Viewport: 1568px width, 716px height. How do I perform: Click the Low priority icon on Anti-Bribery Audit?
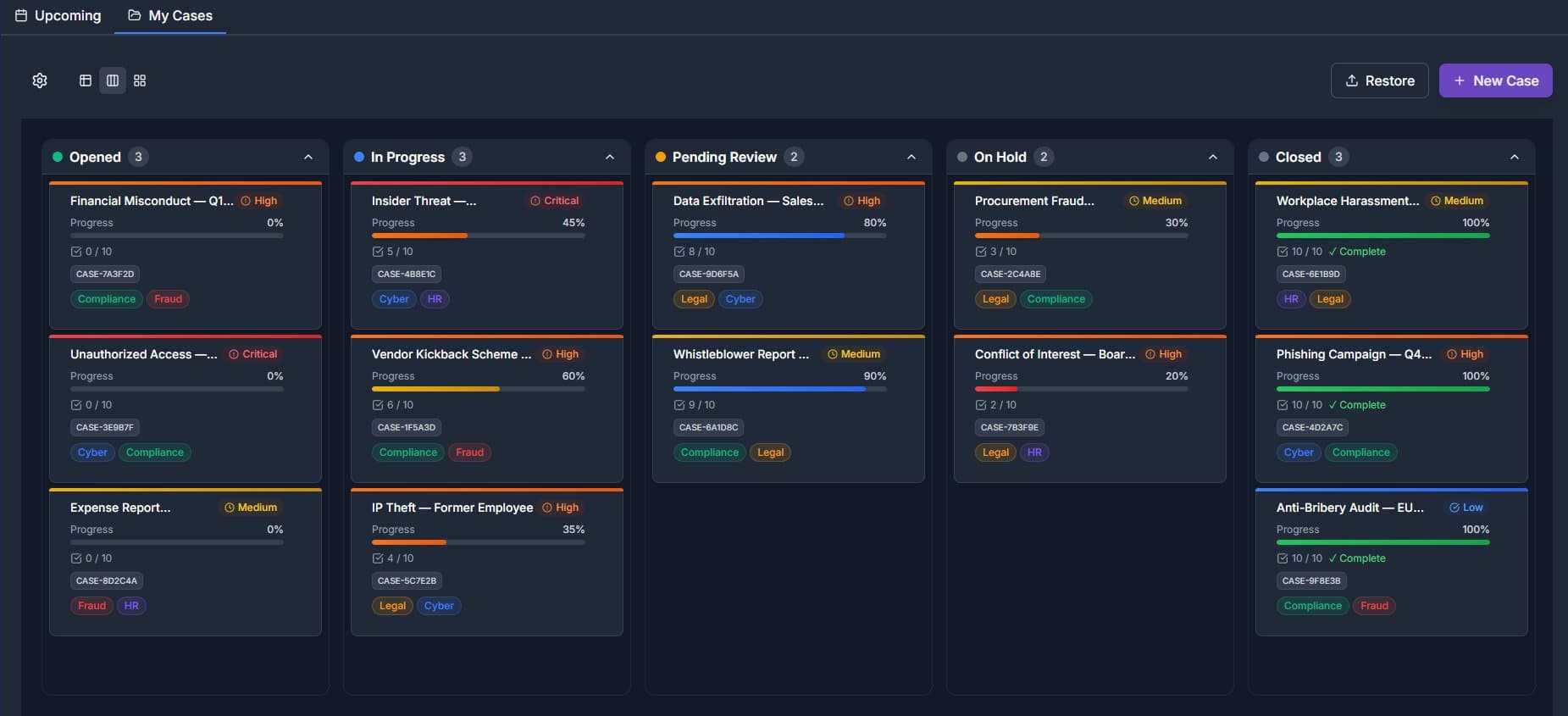click(1454, 508)
